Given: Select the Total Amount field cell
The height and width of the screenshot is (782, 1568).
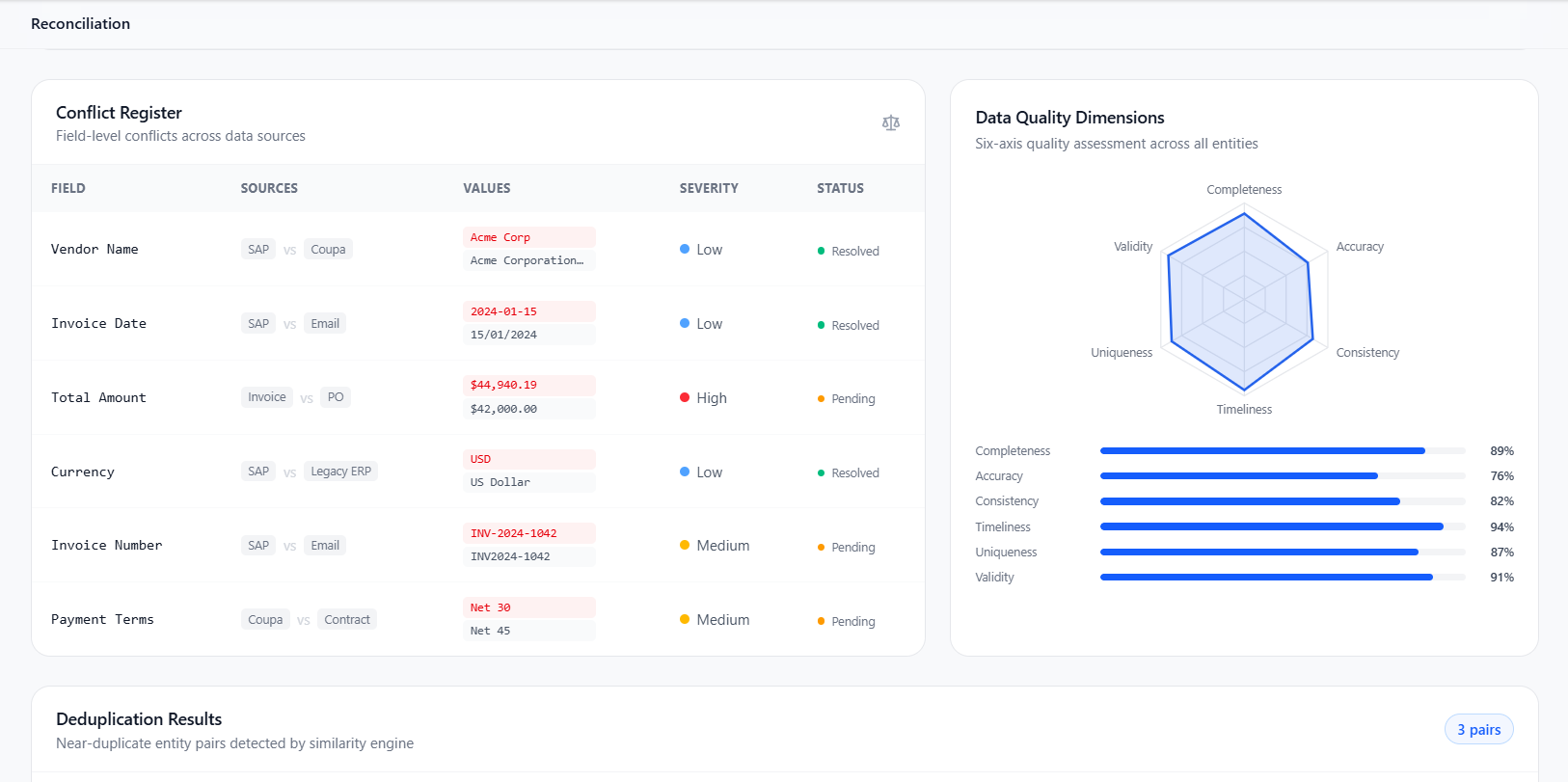Looking at the screenshot, I should point(98,397).
